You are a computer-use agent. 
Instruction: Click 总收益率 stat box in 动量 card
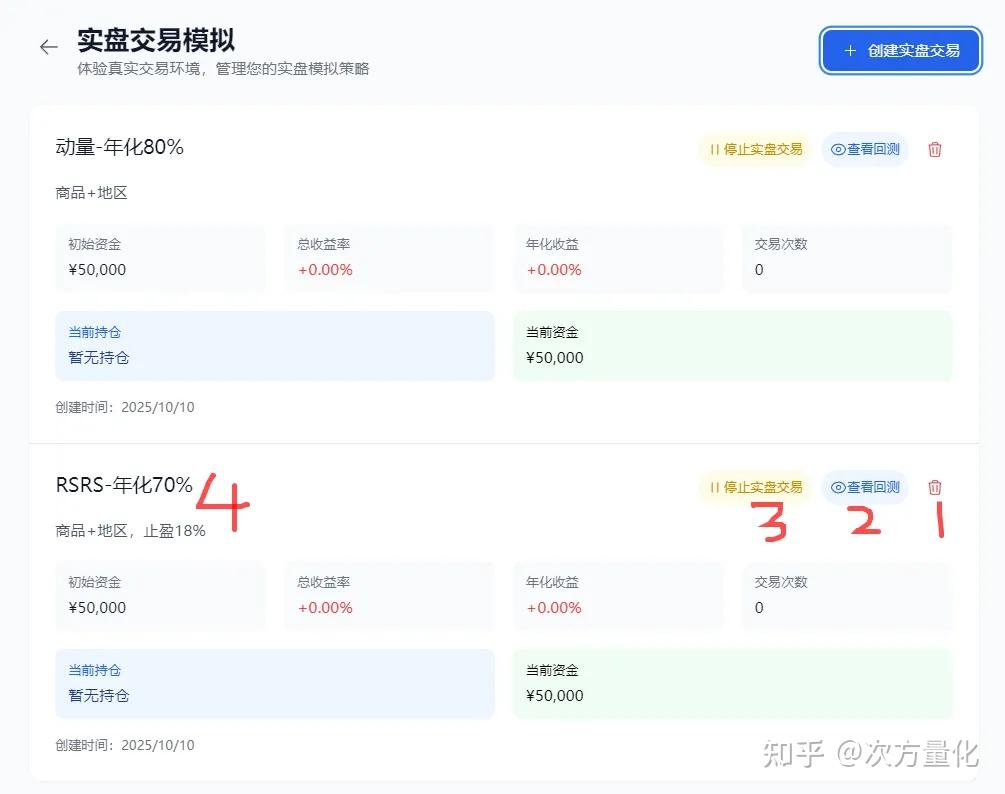coord(389,258)
